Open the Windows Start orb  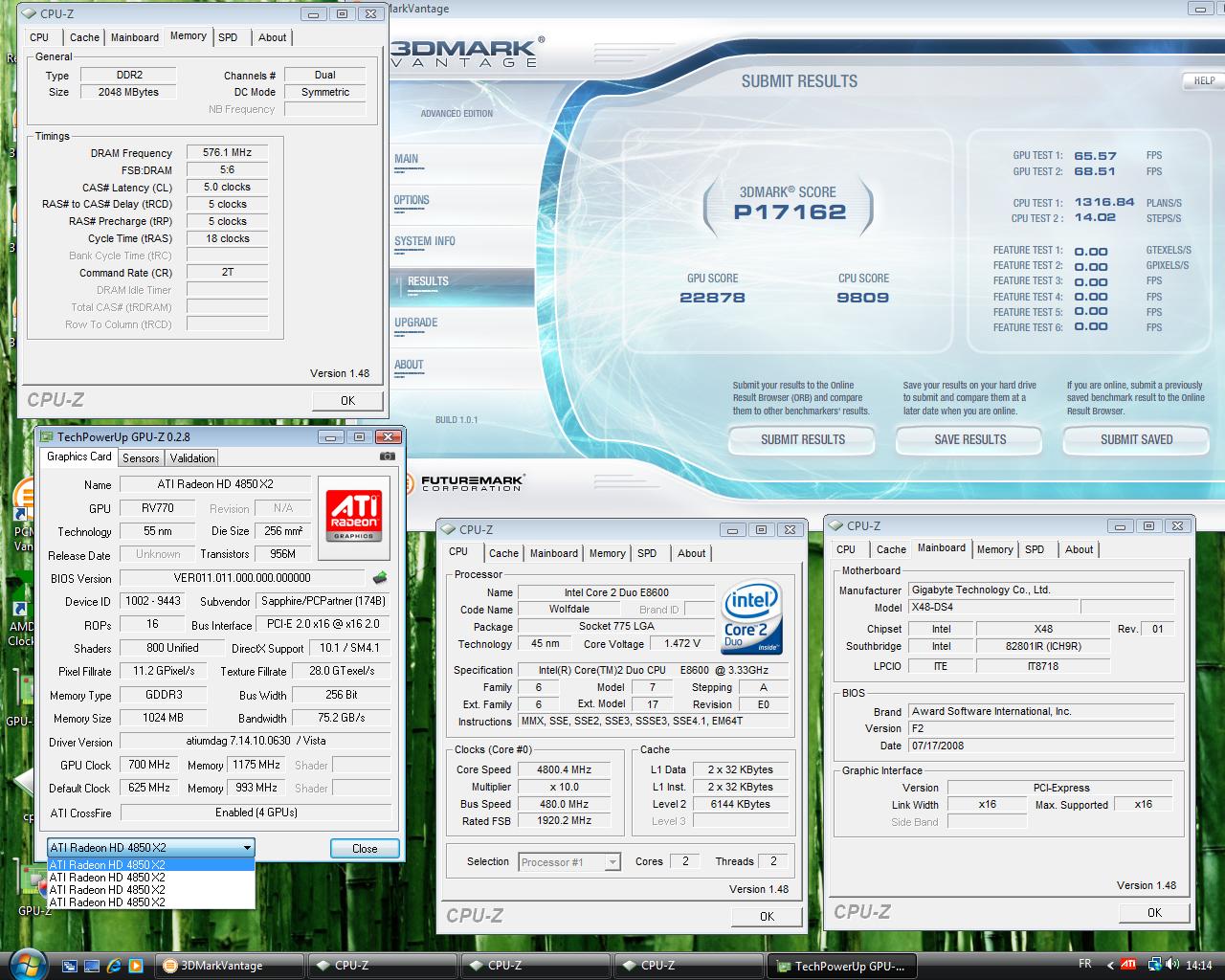[x=28, y=964]
